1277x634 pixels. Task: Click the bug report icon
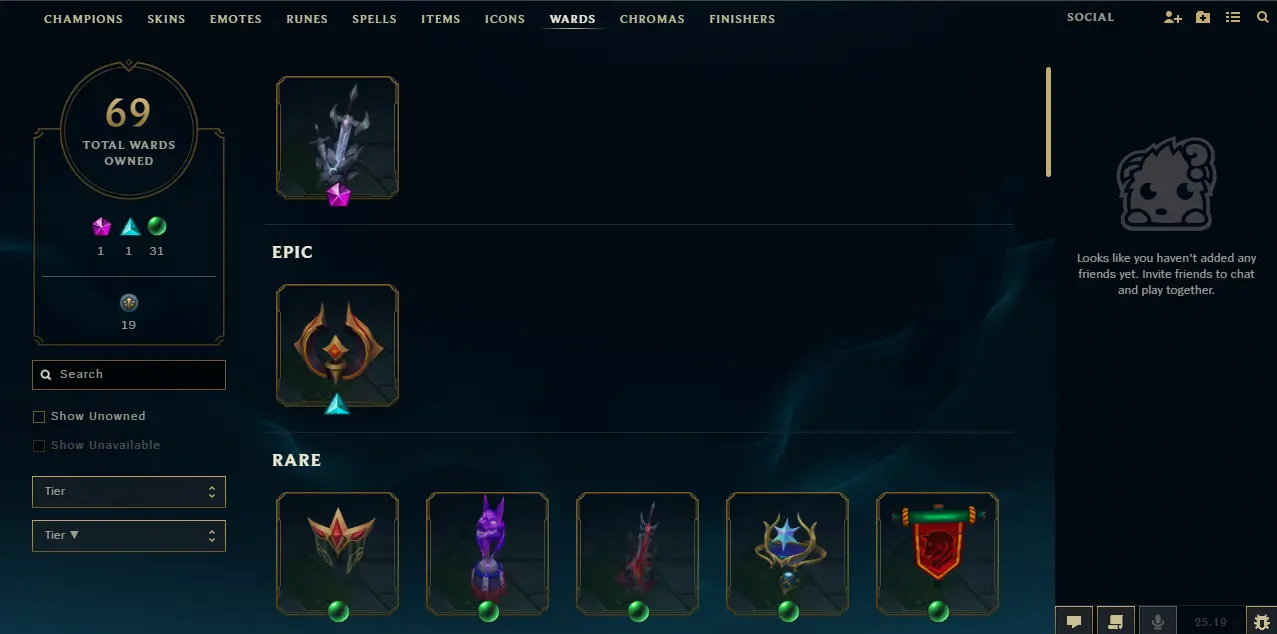click(1262, 621)
